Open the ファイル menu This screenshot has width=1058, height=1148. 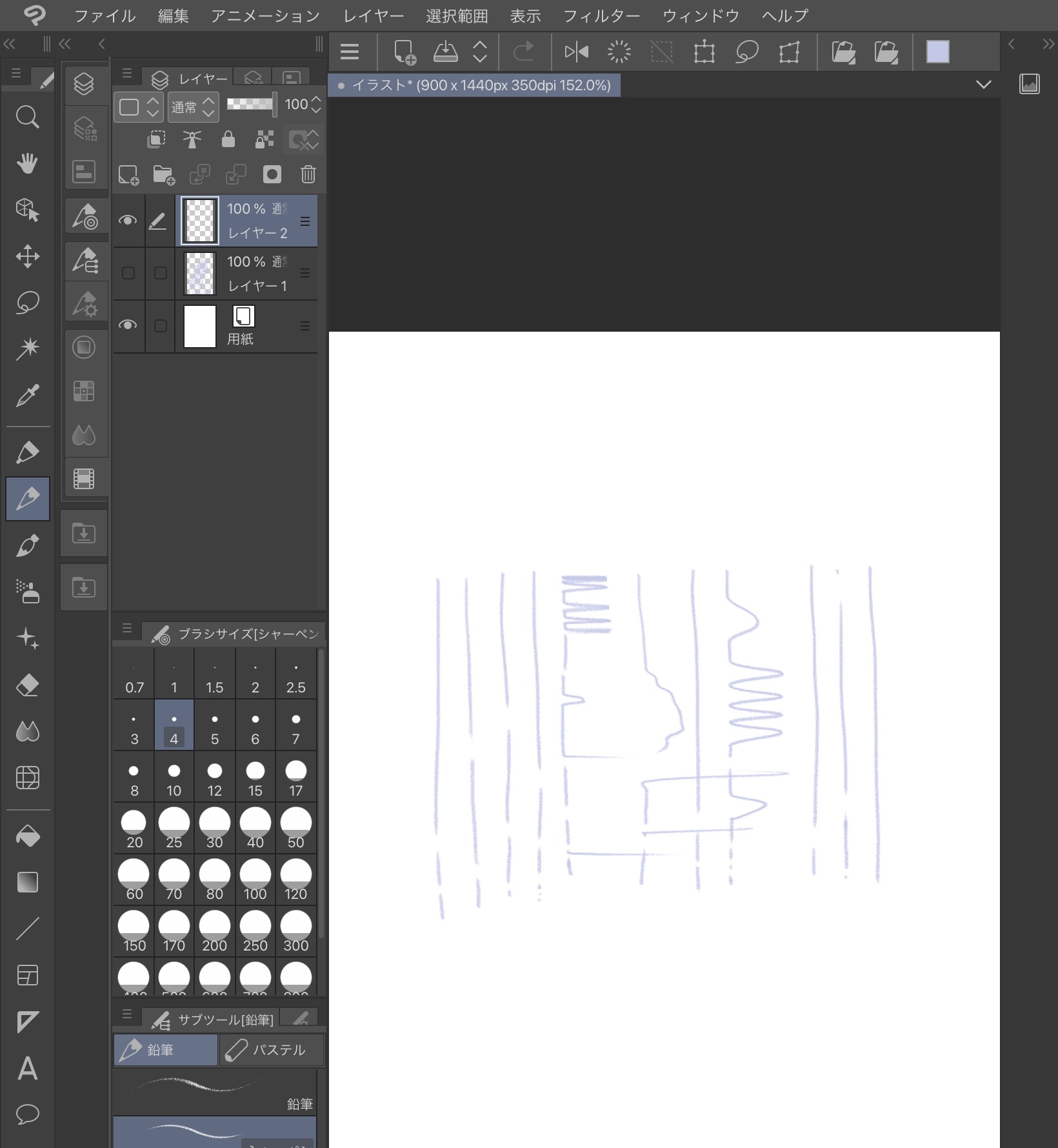[x=105, y=15]
